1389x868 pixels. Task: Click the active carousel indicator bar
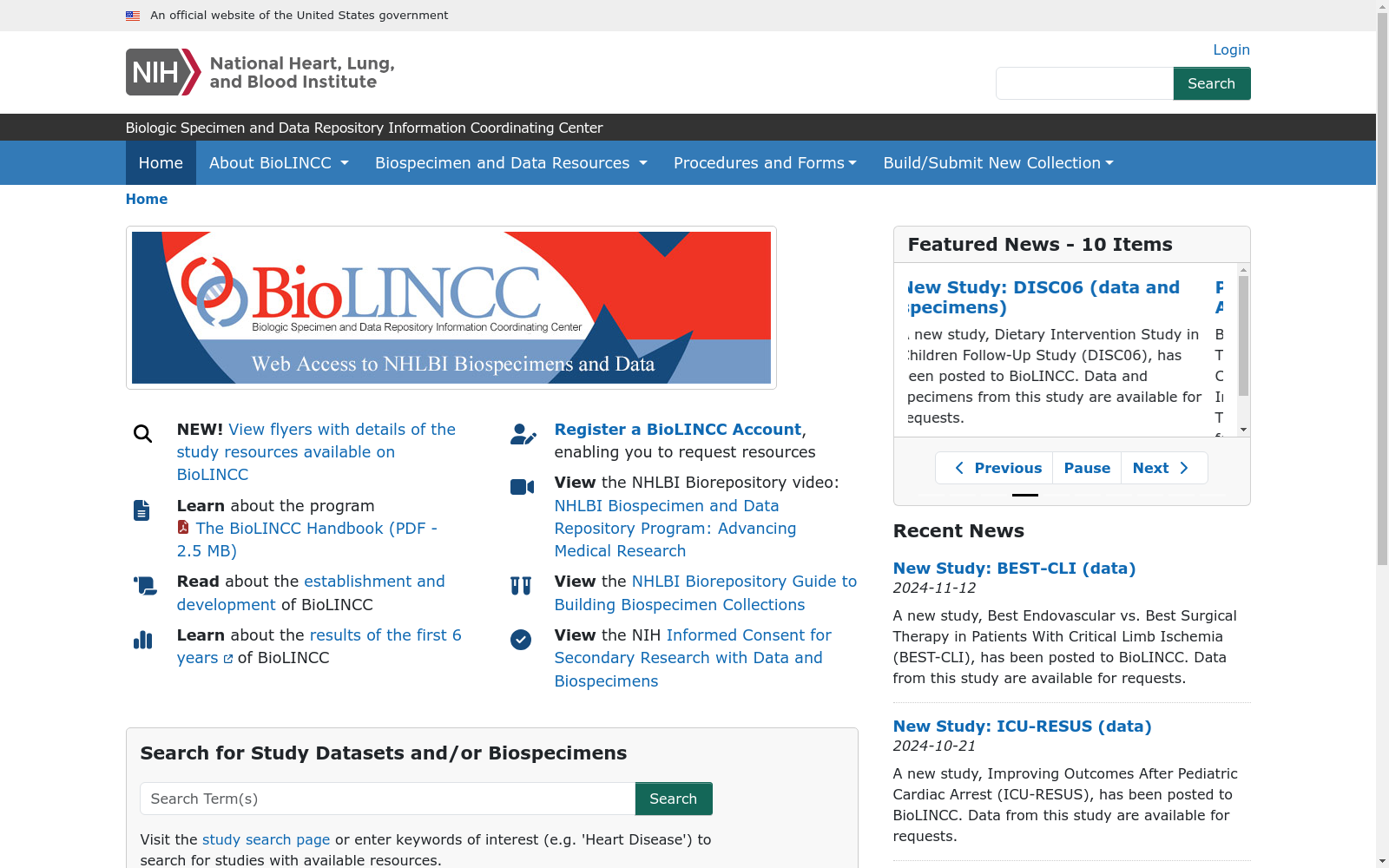click(x=1024, y=495)
